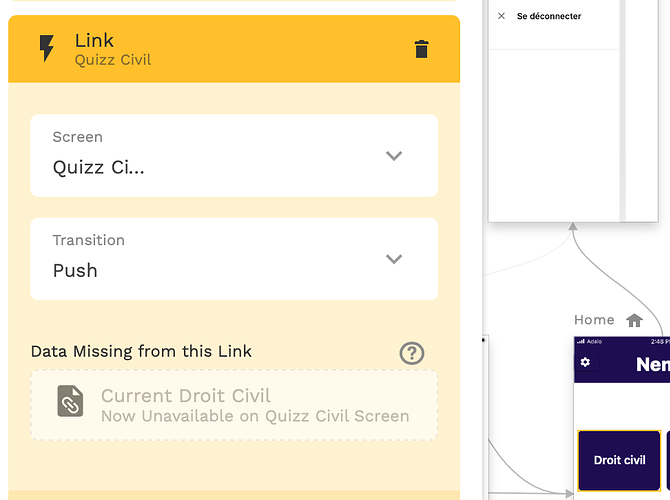The height and width of the screenshot is (500, 670).
Task: Select the Droit civil button on canvas
Action: (619, 460)
